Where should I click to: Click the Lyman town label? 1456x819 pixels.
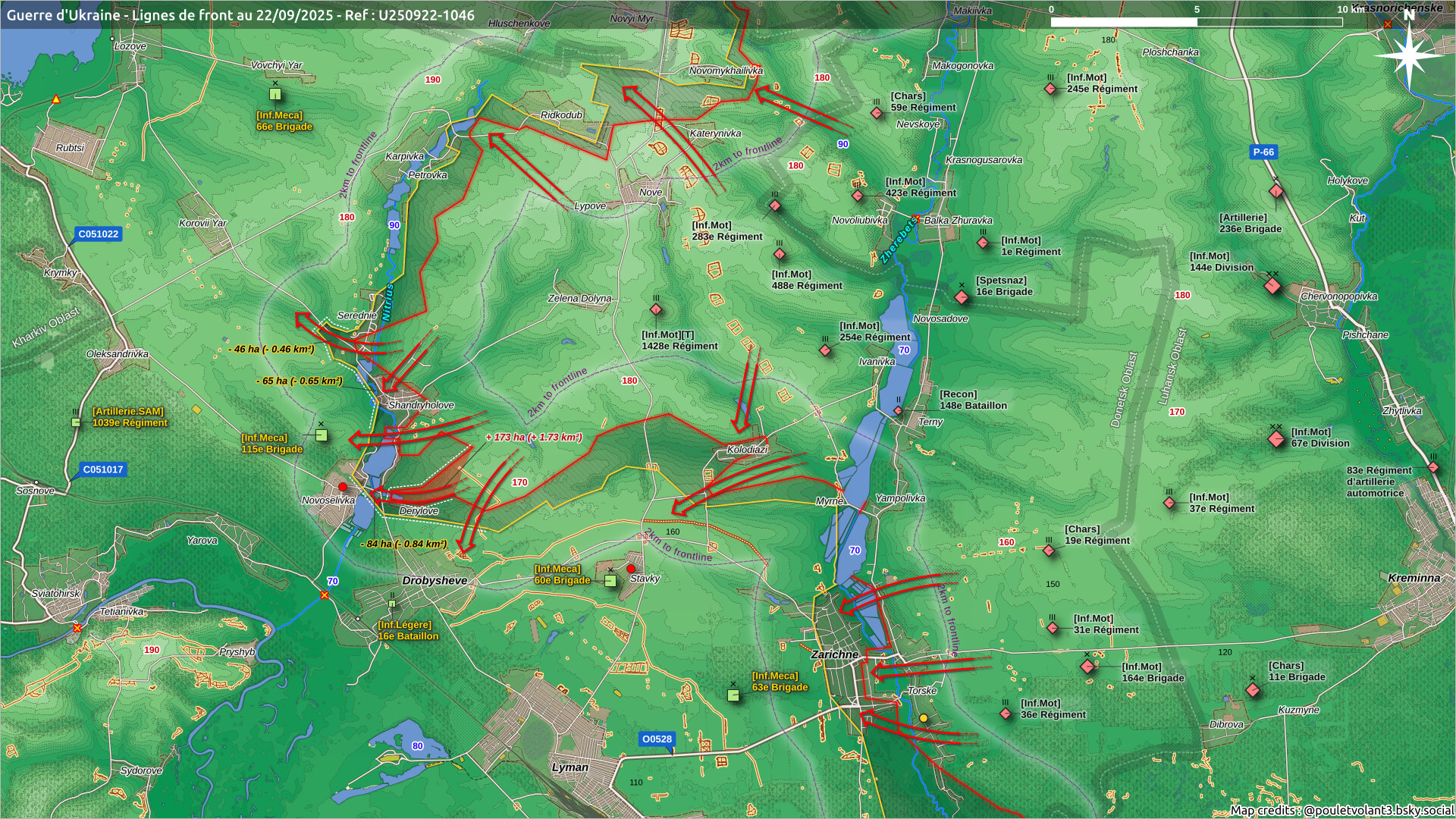point(570,767)
